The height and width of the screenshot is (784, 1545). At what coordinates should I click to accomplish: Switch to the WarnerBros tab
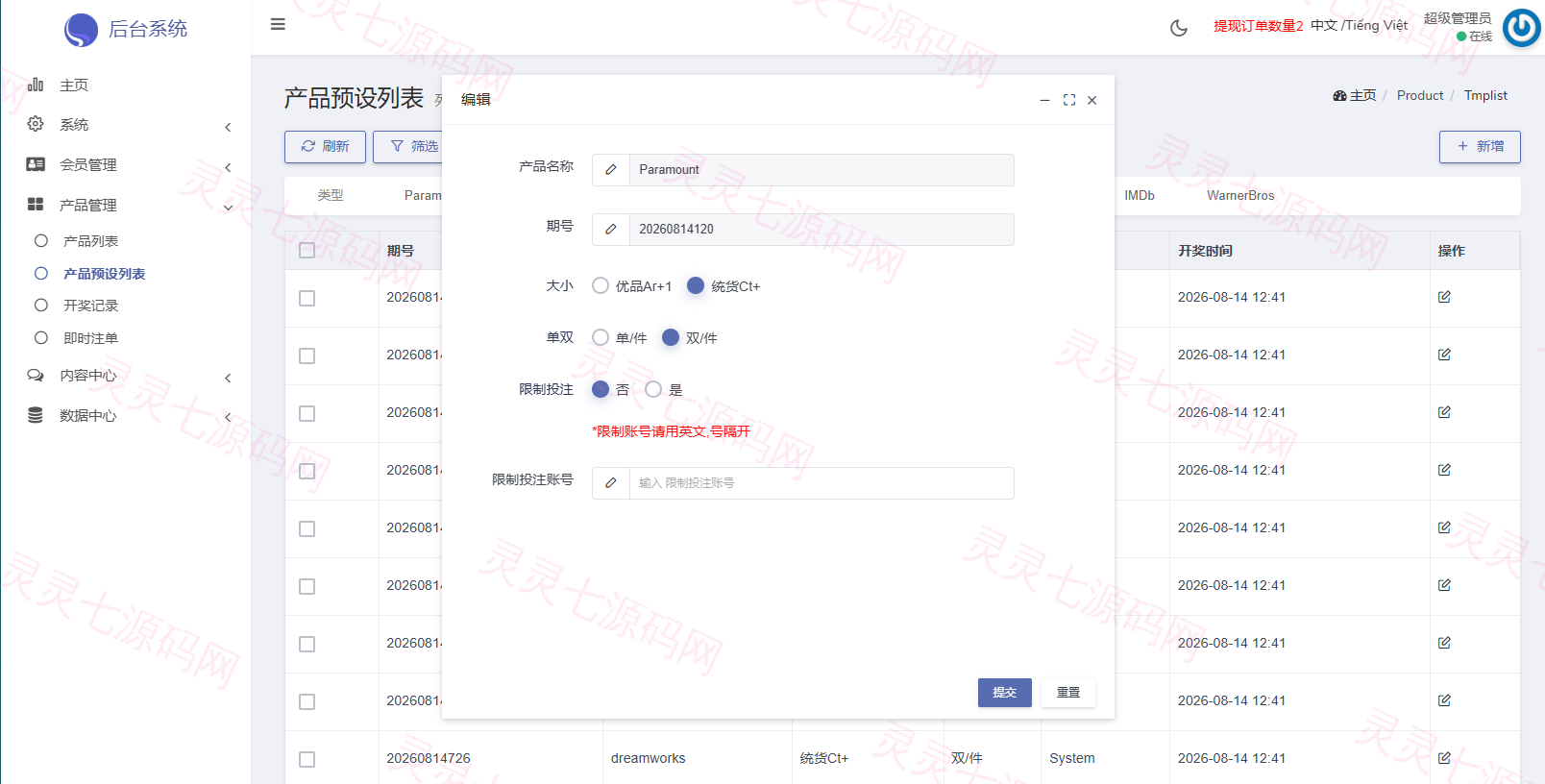1240,195
